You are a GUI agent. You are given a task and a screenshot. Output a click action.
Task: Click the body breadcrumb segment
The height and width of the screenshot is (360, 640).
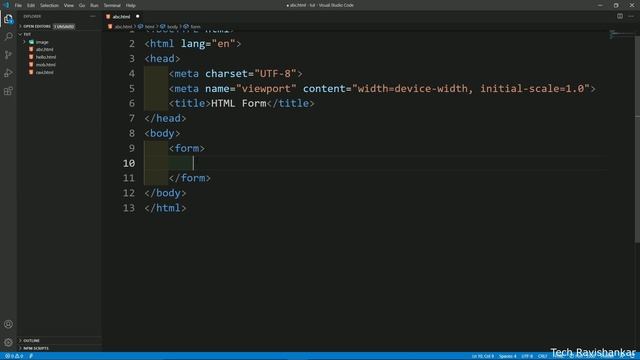(x=173, y=27)
